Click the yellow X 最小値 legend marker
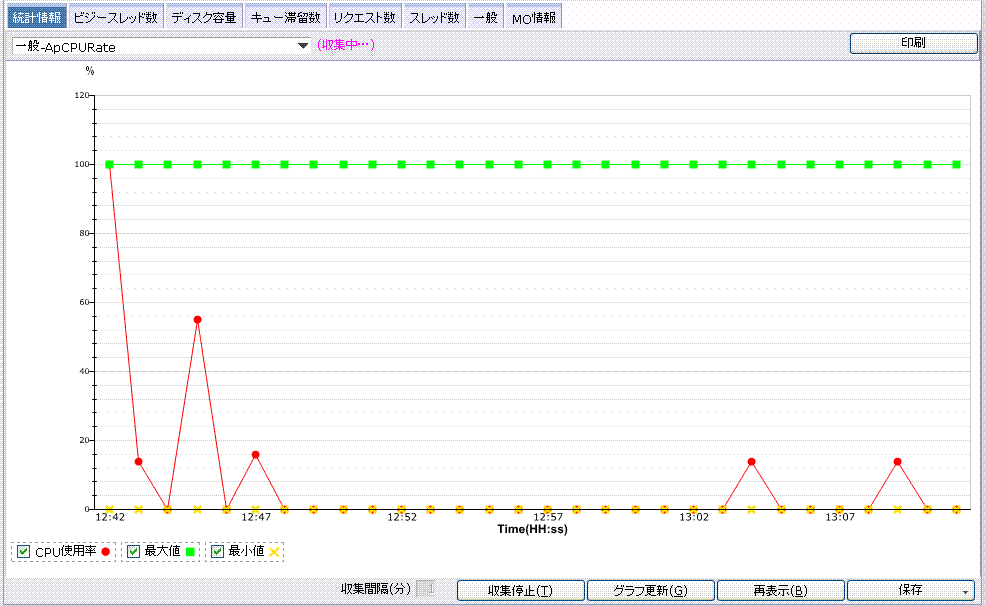985x606 pixels. tap(274, 552)
